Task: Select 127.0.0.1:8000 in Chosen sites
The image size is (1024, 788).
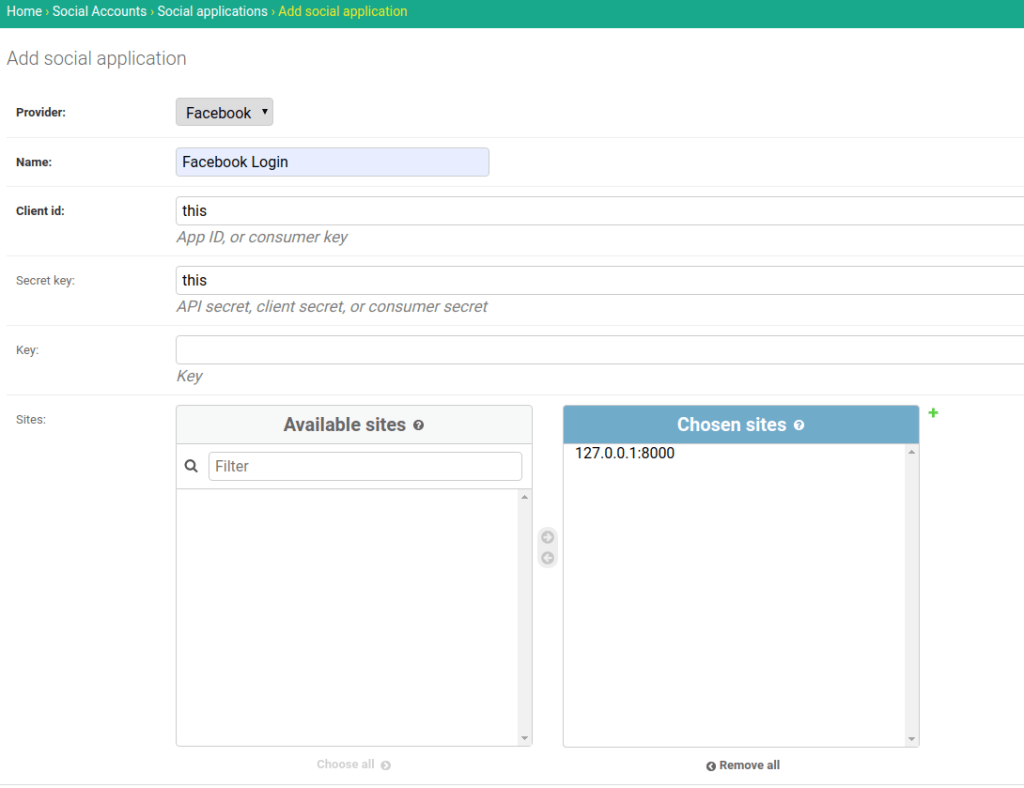Action: click(x=625, y=453)
